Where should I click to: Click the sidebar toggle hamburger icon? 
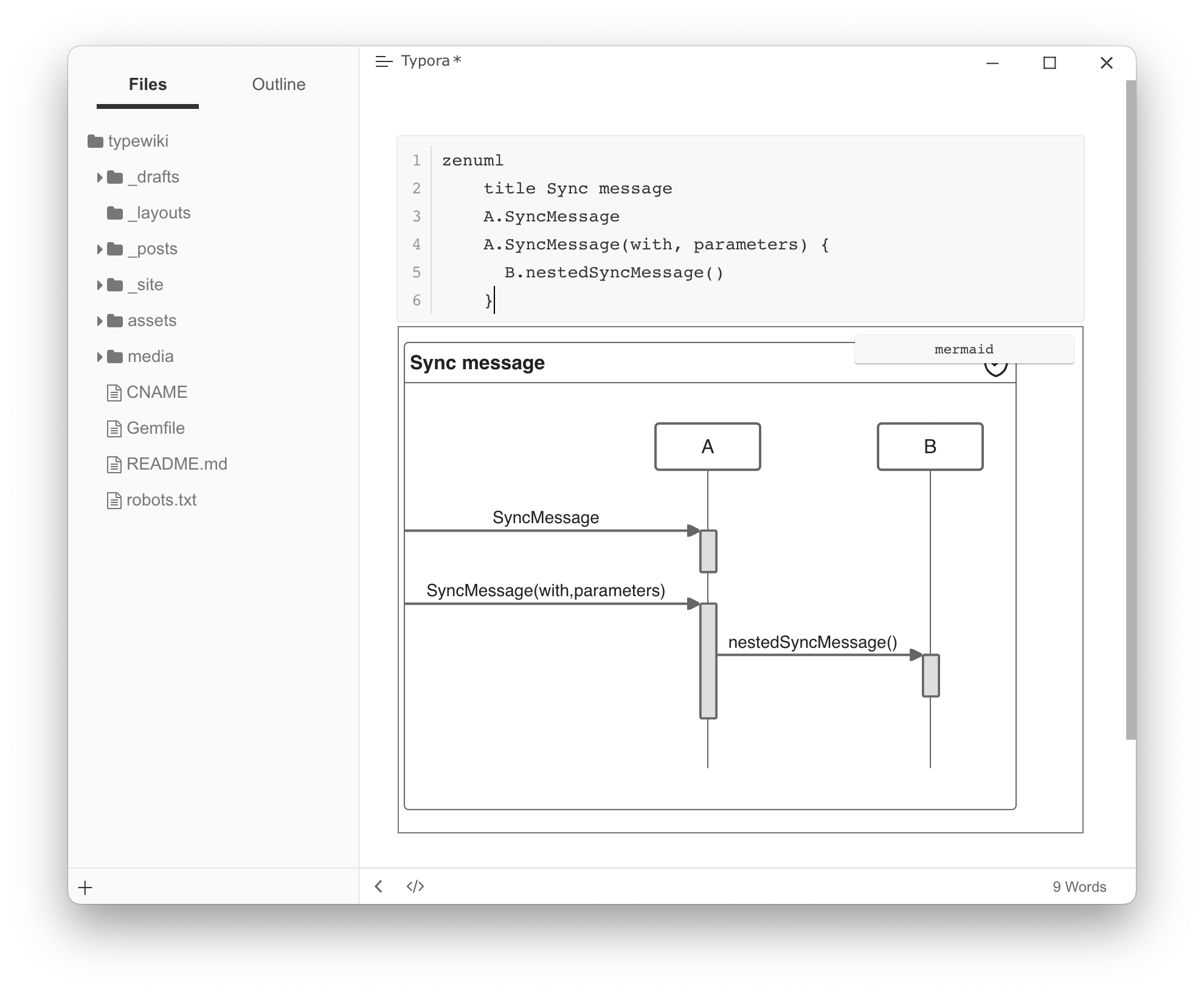[384, 61]
